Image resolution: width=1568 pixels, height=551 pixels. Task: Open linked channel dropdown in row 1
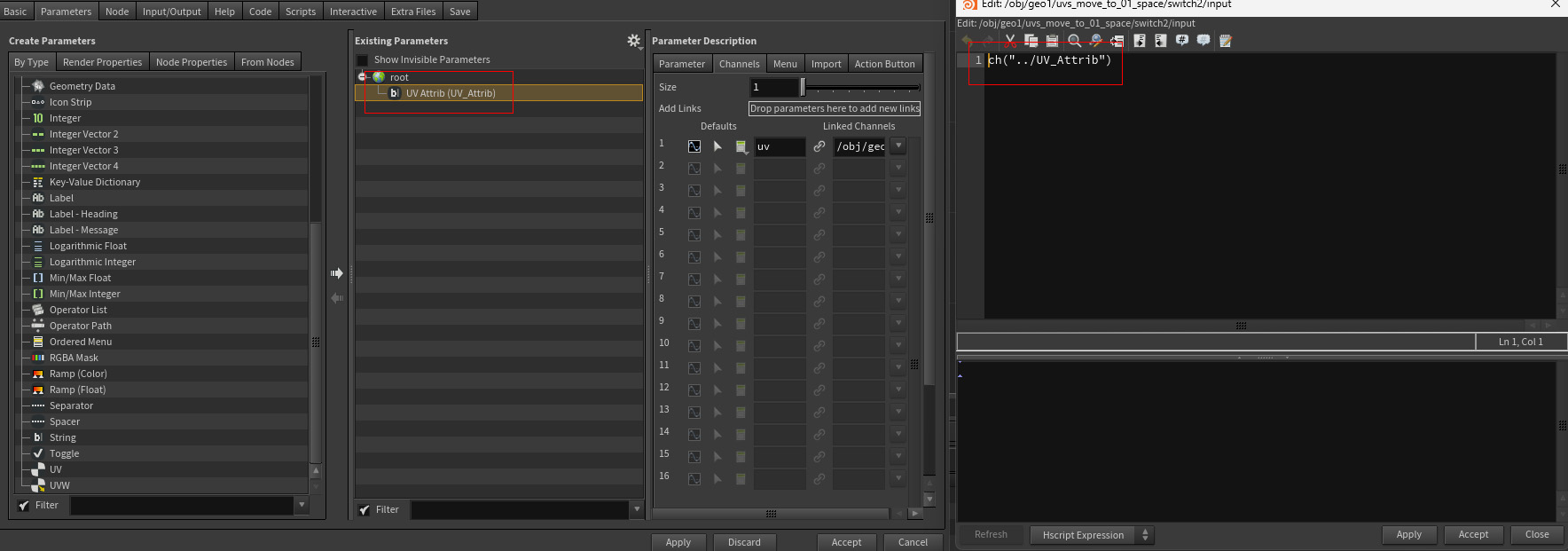(x=898, y=146)
